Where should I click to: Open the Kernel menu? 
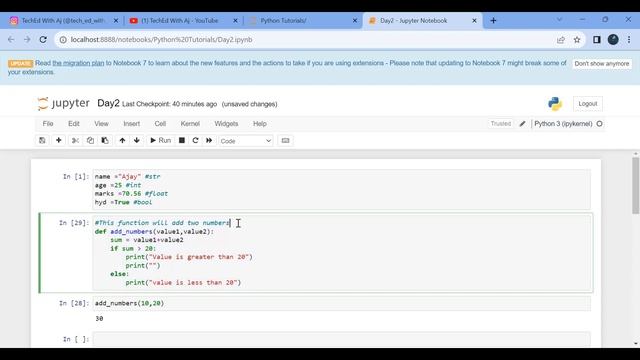pos(190,124)
